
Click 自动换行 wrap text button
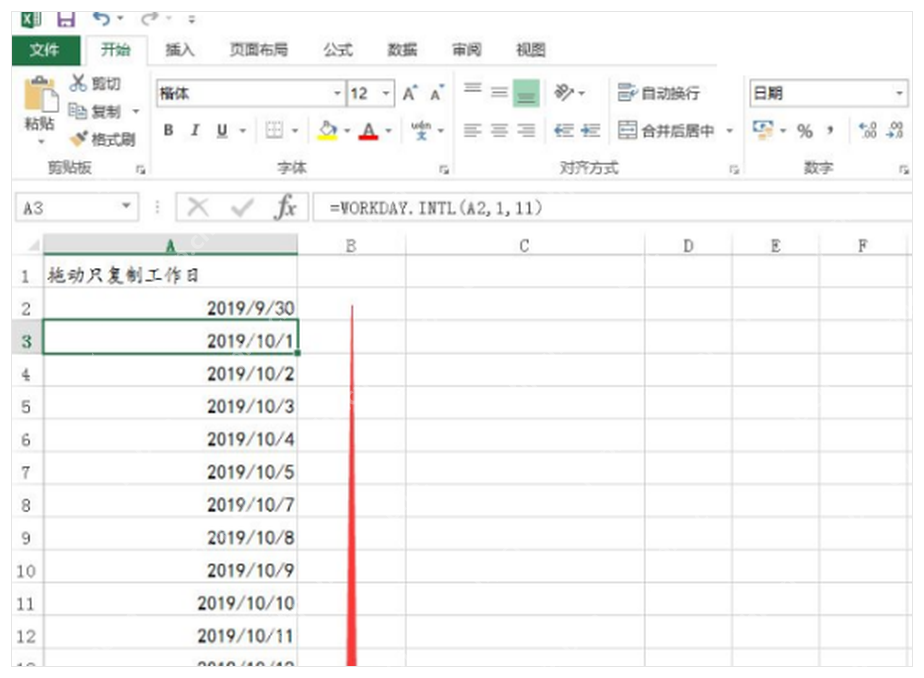click(659, 92)
